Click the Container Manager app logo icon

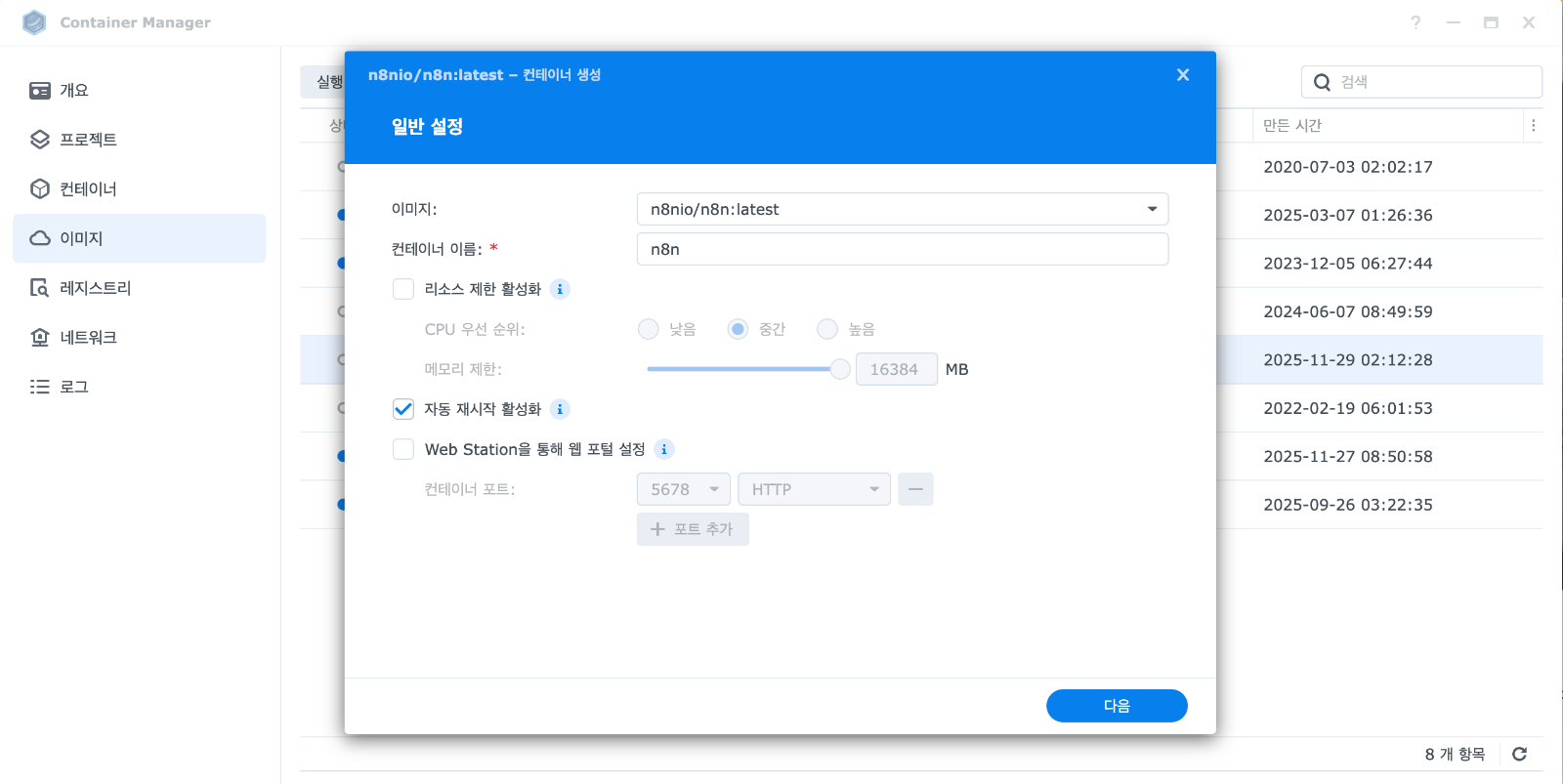34,22
